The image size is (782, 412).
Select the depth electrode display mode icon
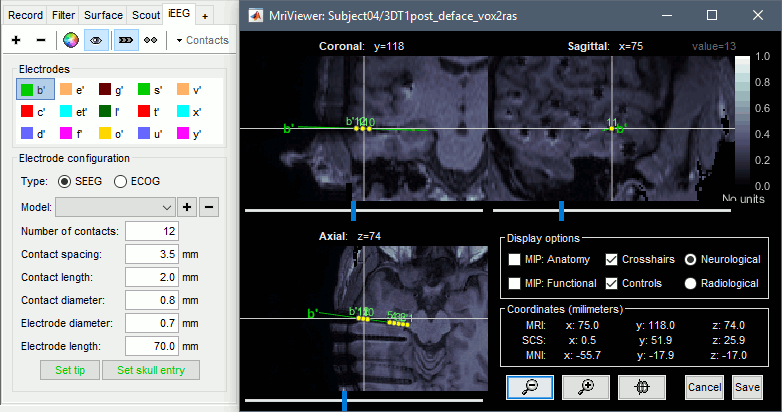[126, 40]
